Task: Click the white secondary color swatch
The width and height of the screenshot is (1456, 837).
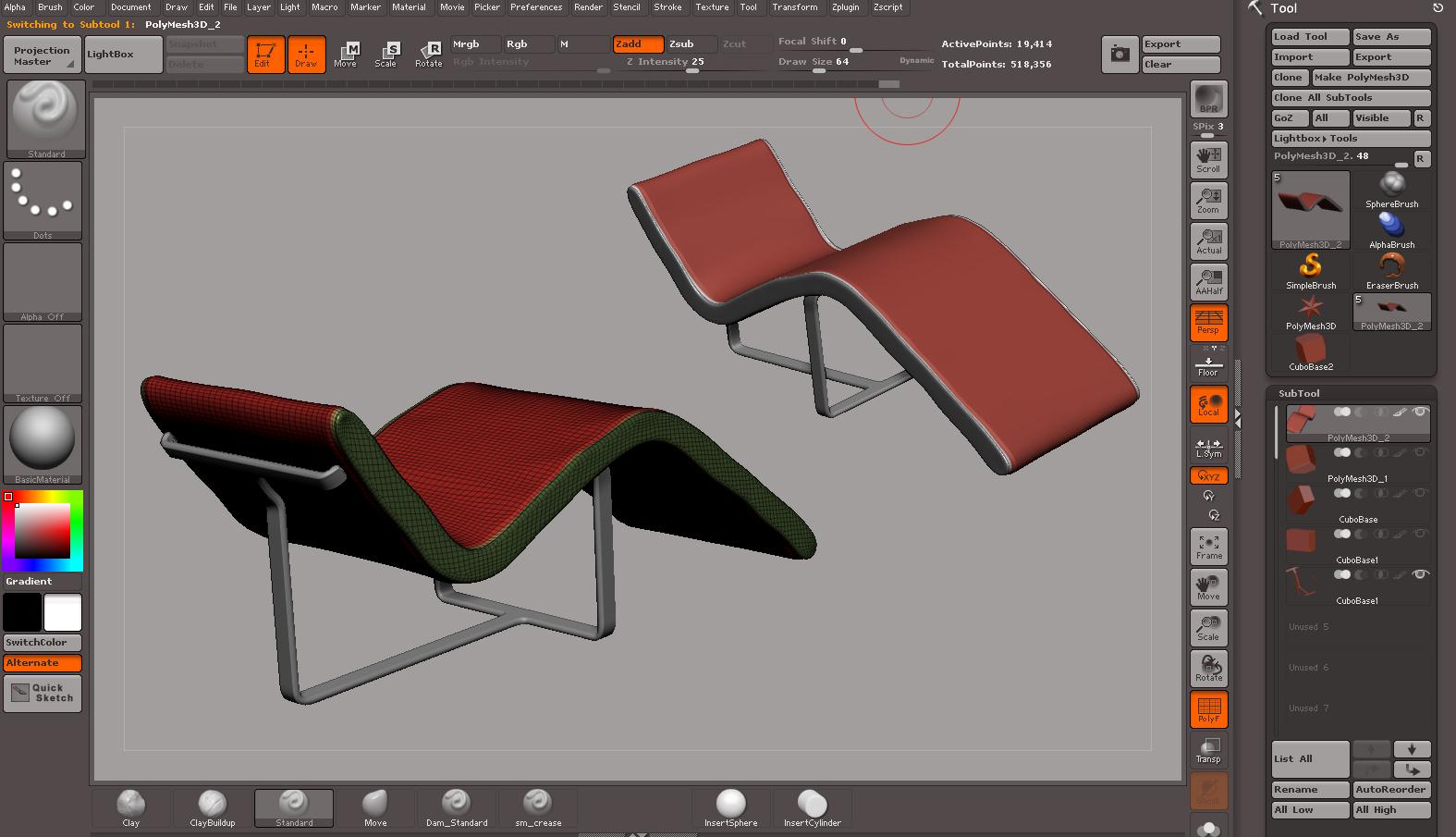Action: coord(63,612)
